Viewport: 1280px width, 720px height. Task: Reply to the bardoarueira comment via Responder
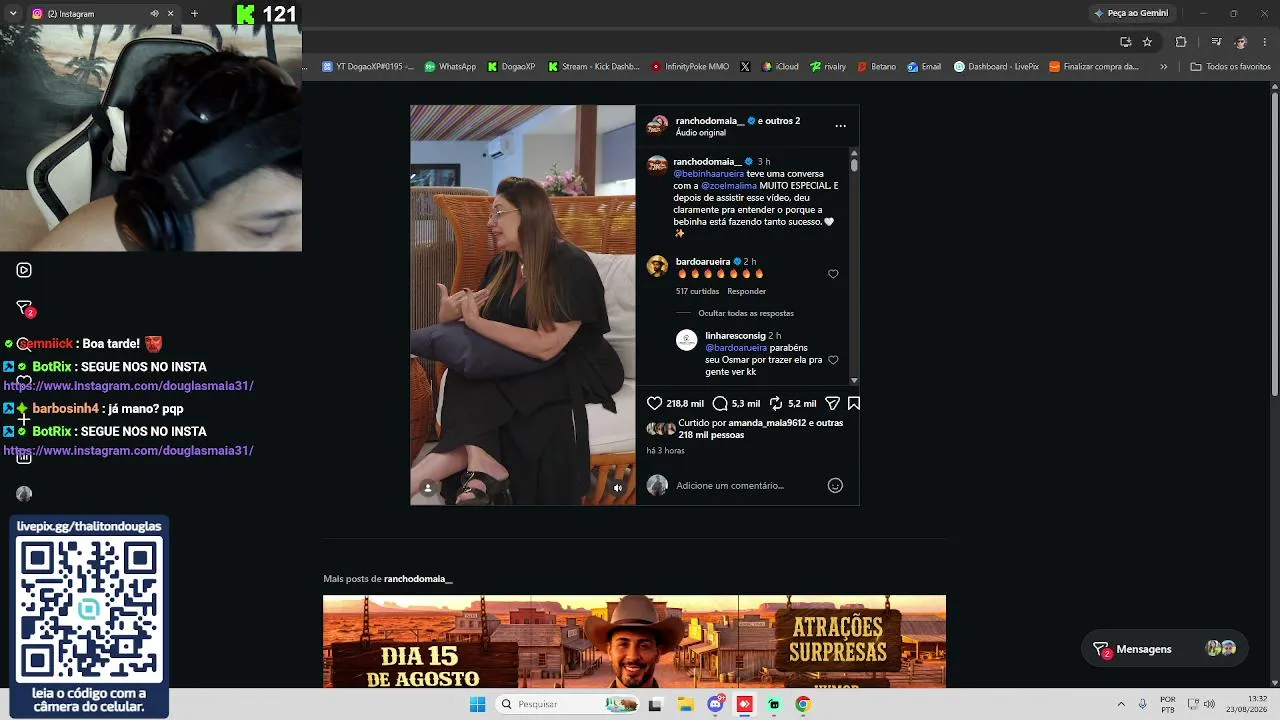tap(746, 291)
